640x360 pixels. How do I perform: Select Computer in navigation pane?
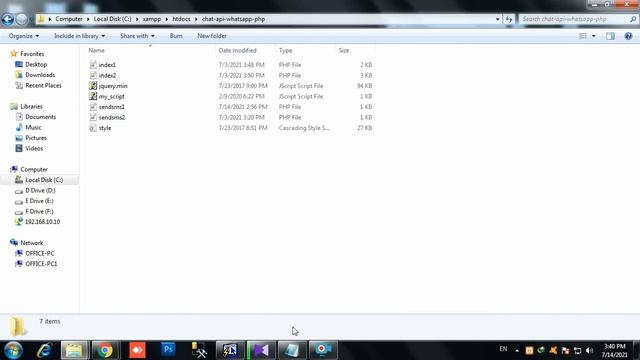[34, 169]
